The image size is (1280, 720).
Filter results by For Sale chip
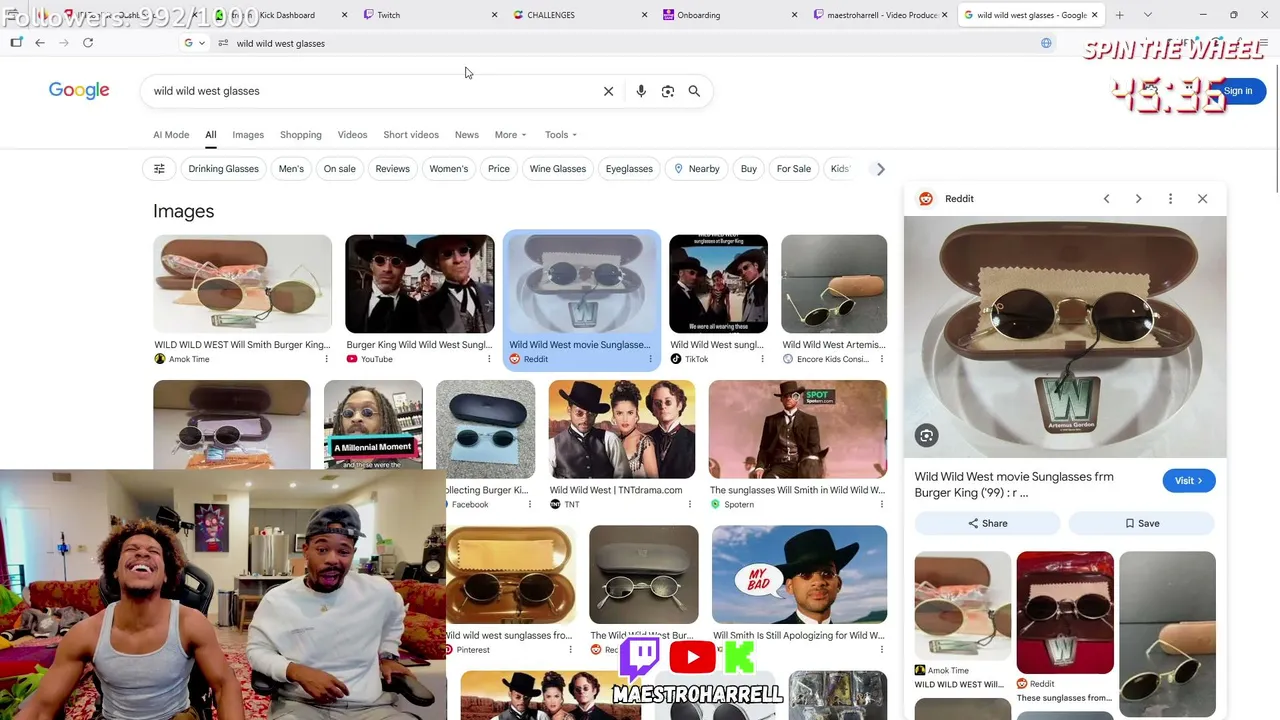coord(794,169)
